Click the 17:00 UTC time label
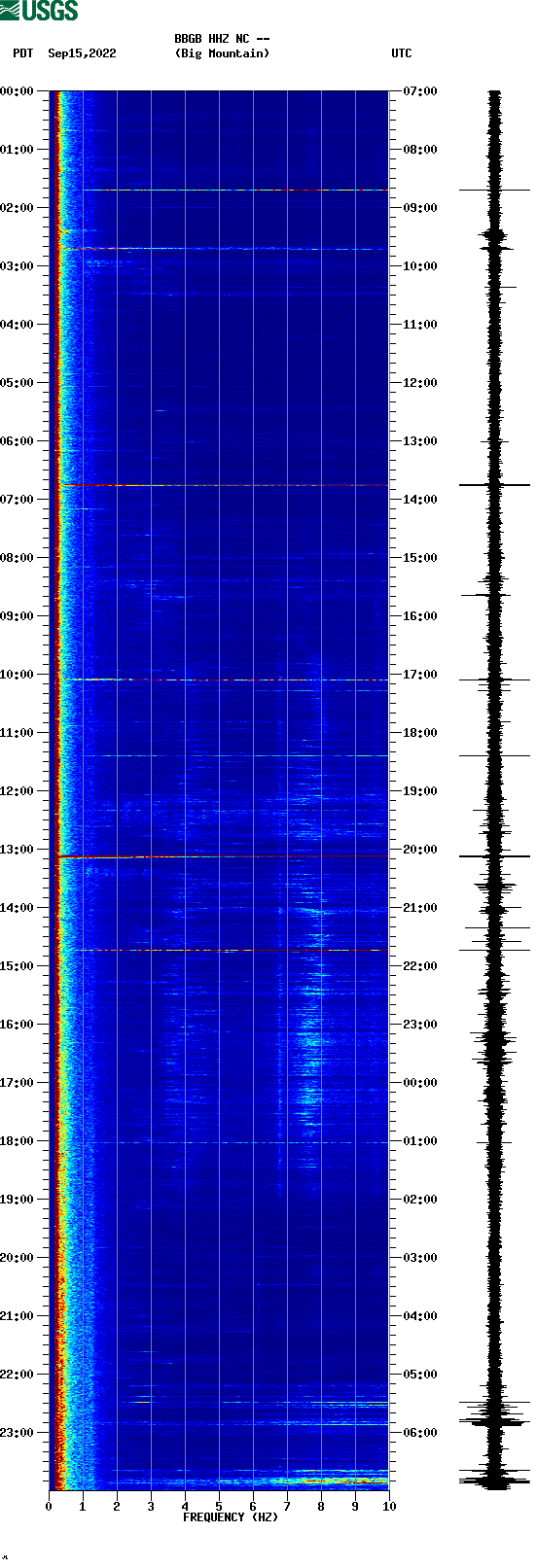Viewport: 537px width, 1568px height. click(x=420, y=675)
